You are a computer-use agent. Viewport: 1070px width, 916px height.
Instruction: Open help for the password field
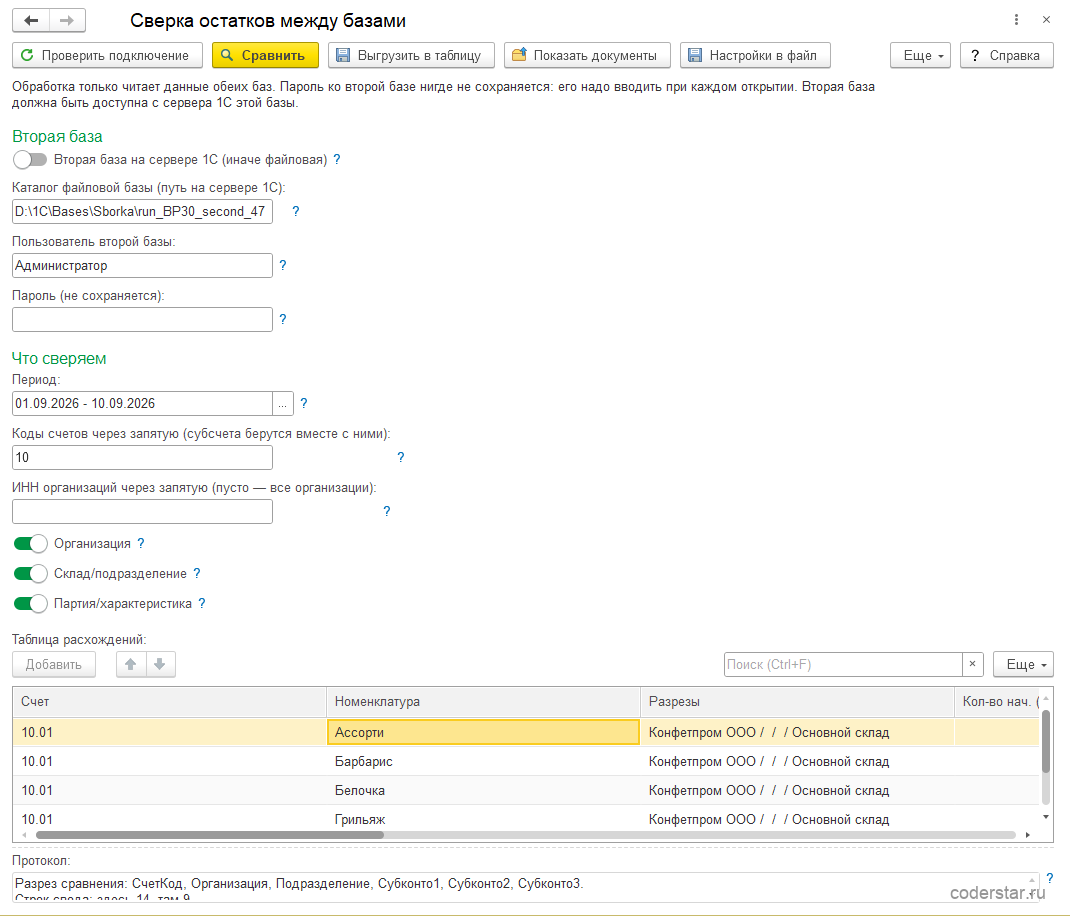[x=283, y=319]
